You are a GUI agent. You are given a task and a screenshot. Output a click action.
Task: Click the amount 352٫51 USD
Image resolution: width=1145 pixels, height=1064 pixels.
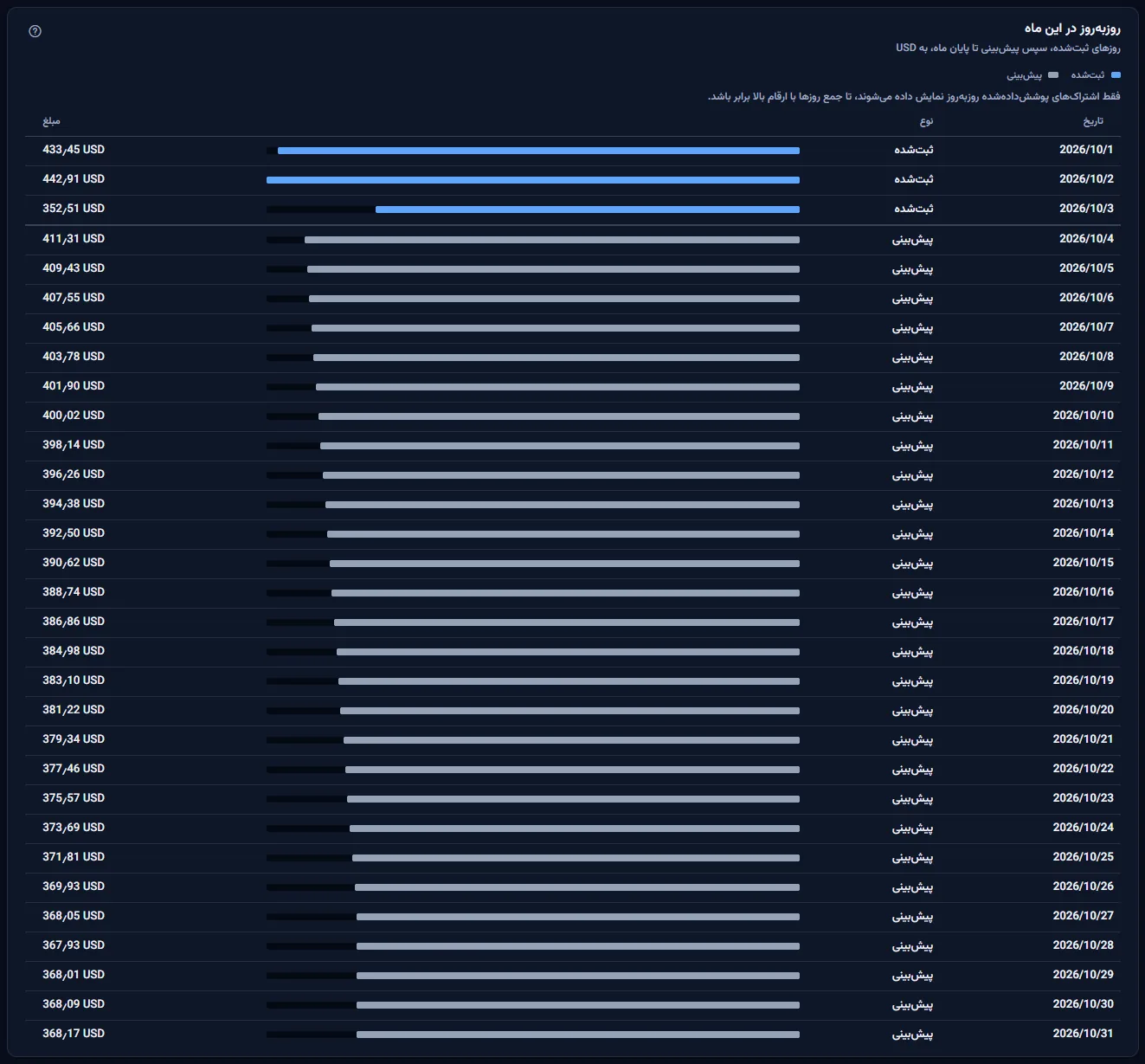click(74, 209)
